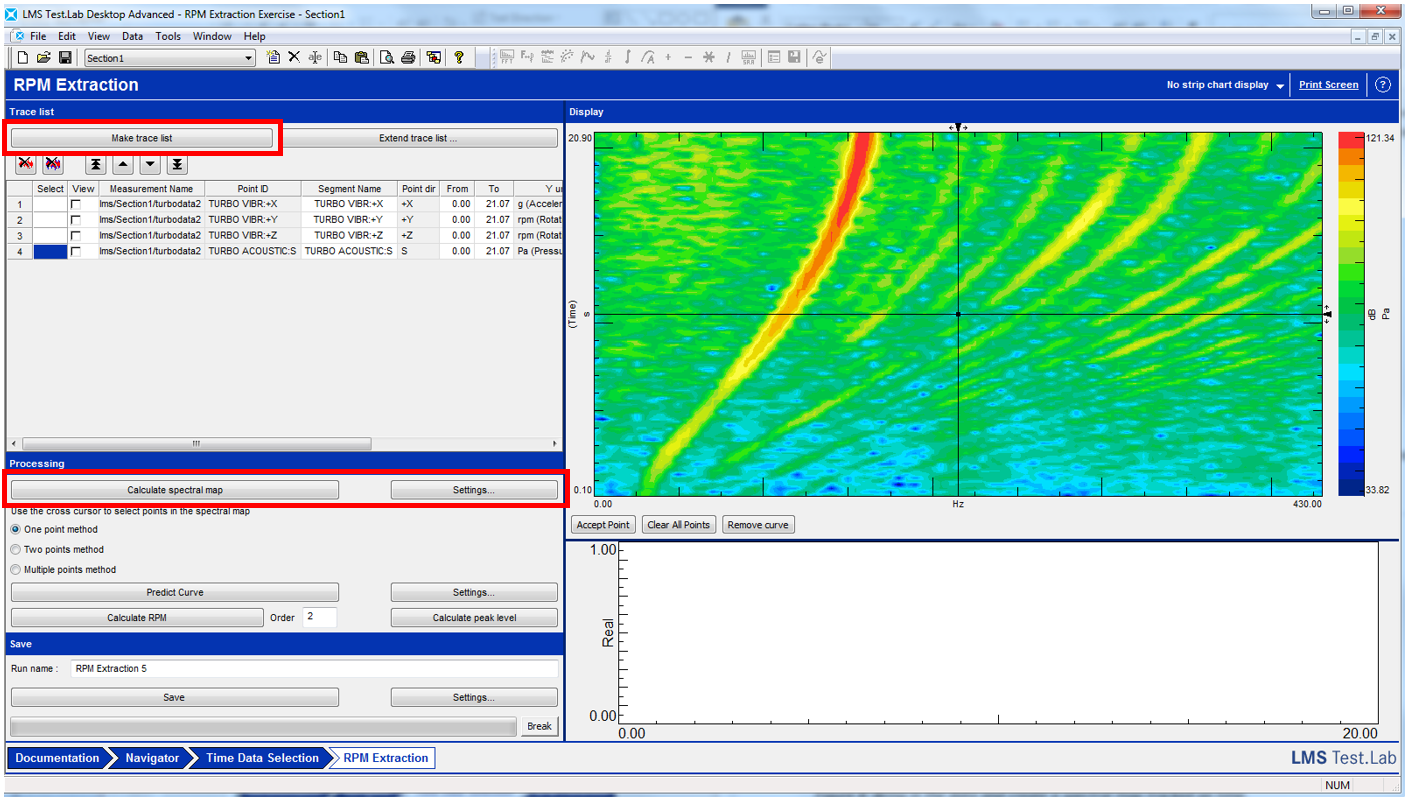Switch to the Time Data Selection tab
The height and width of the screenshot is (801, 1409).
tap(262, 758)
